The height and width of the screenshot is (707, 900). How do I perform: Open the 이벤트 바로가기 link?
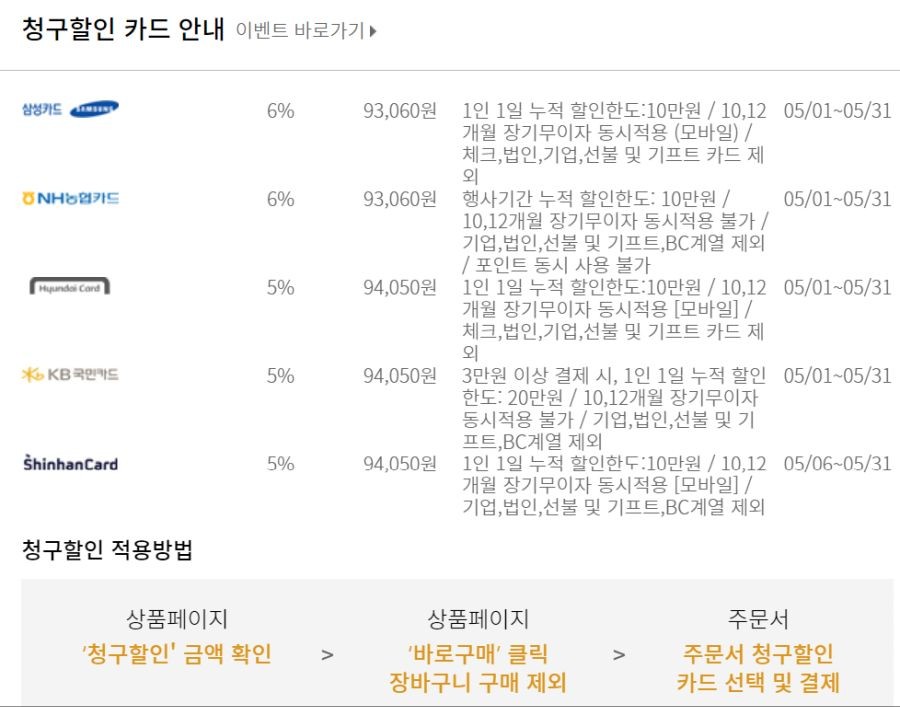306,30
